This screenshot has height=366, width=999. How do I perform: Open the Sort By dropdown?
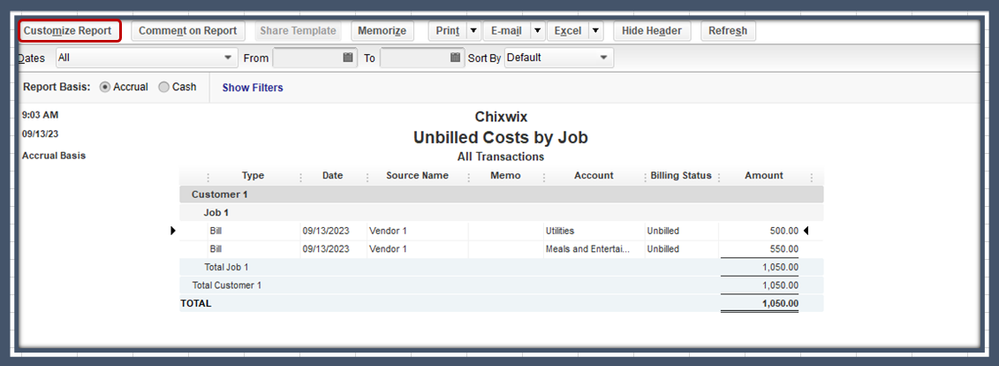(559, 58)
